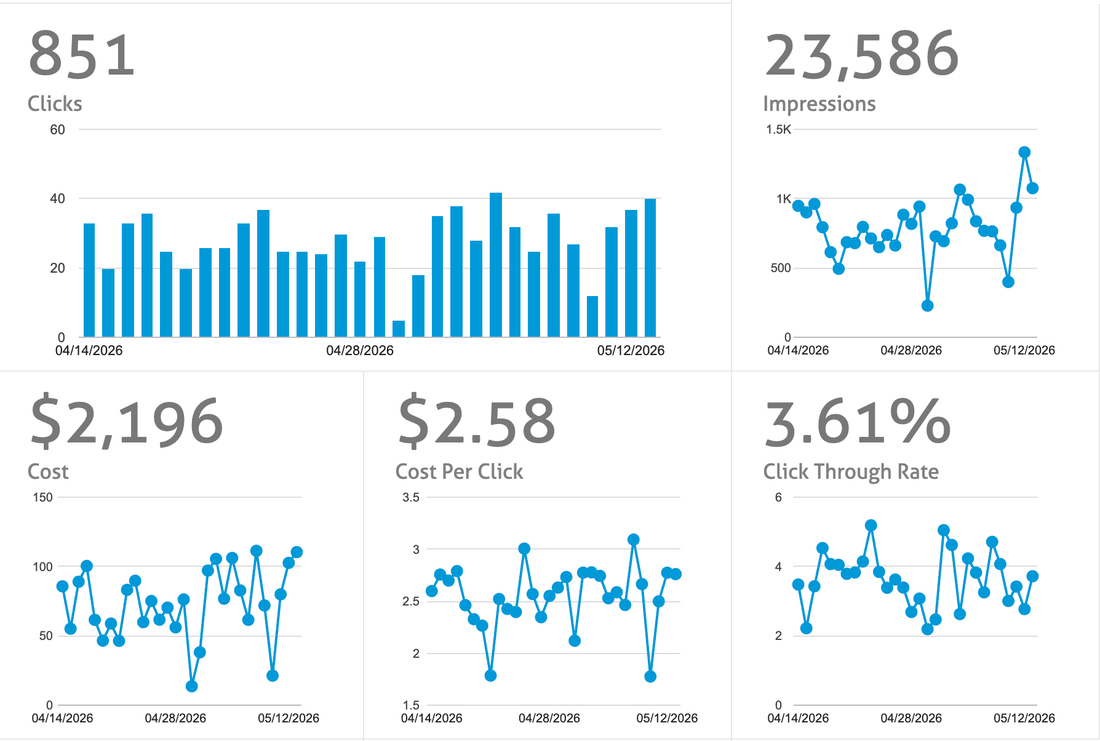Click the lowest point on the Impressions line
This screenshot has width=1100, height=741.
pos(927,306)
